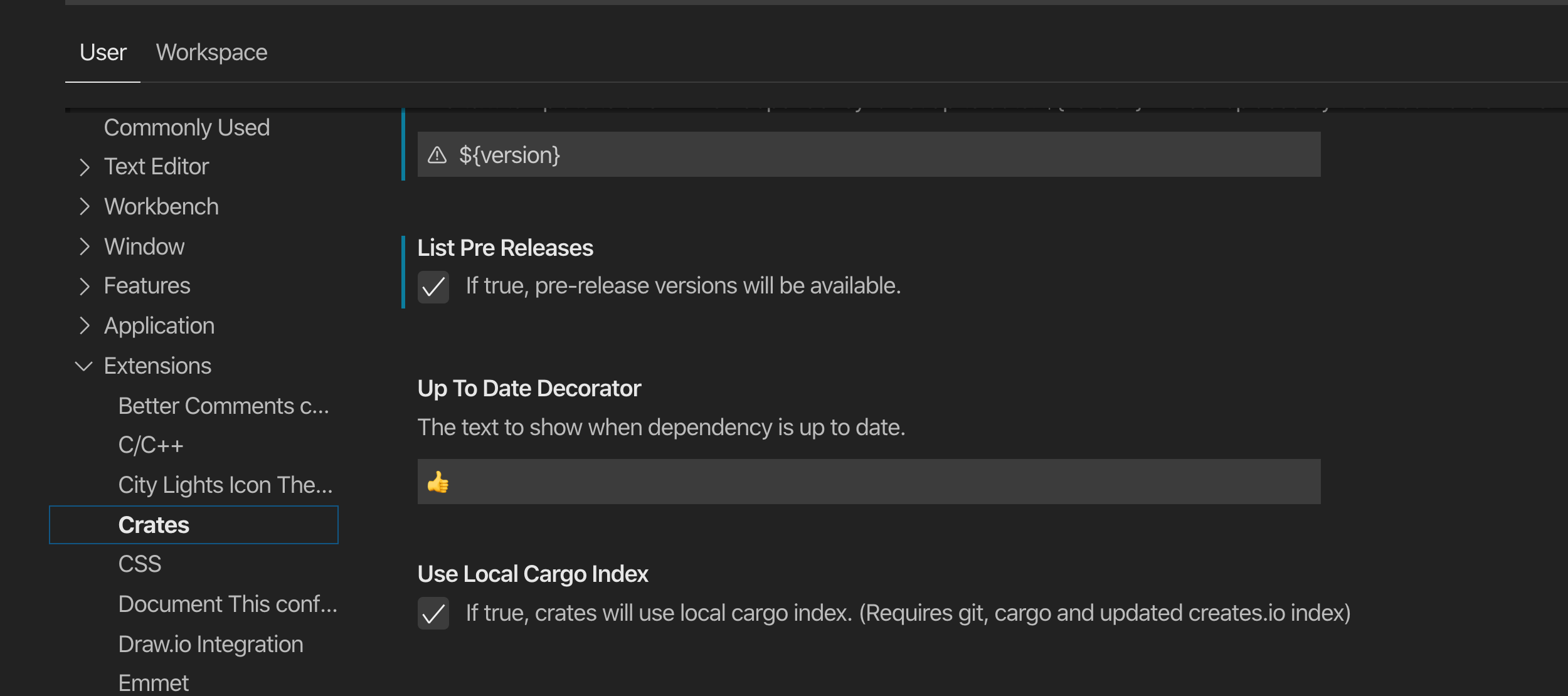Image resolution: width=1568 pixels, height=696 pixels.
Task: Switch to the Workspace settings tab
Action: 212,52
